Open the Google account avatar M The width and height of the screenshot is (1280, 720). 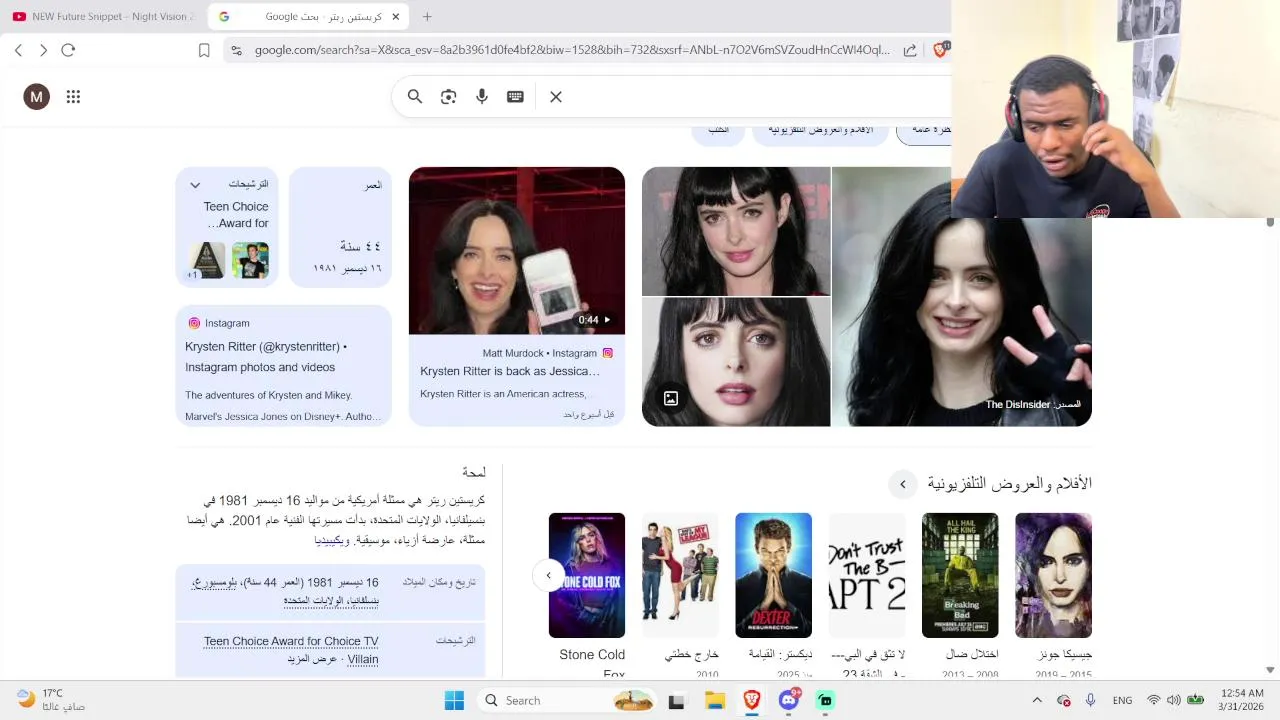(37, 97)
